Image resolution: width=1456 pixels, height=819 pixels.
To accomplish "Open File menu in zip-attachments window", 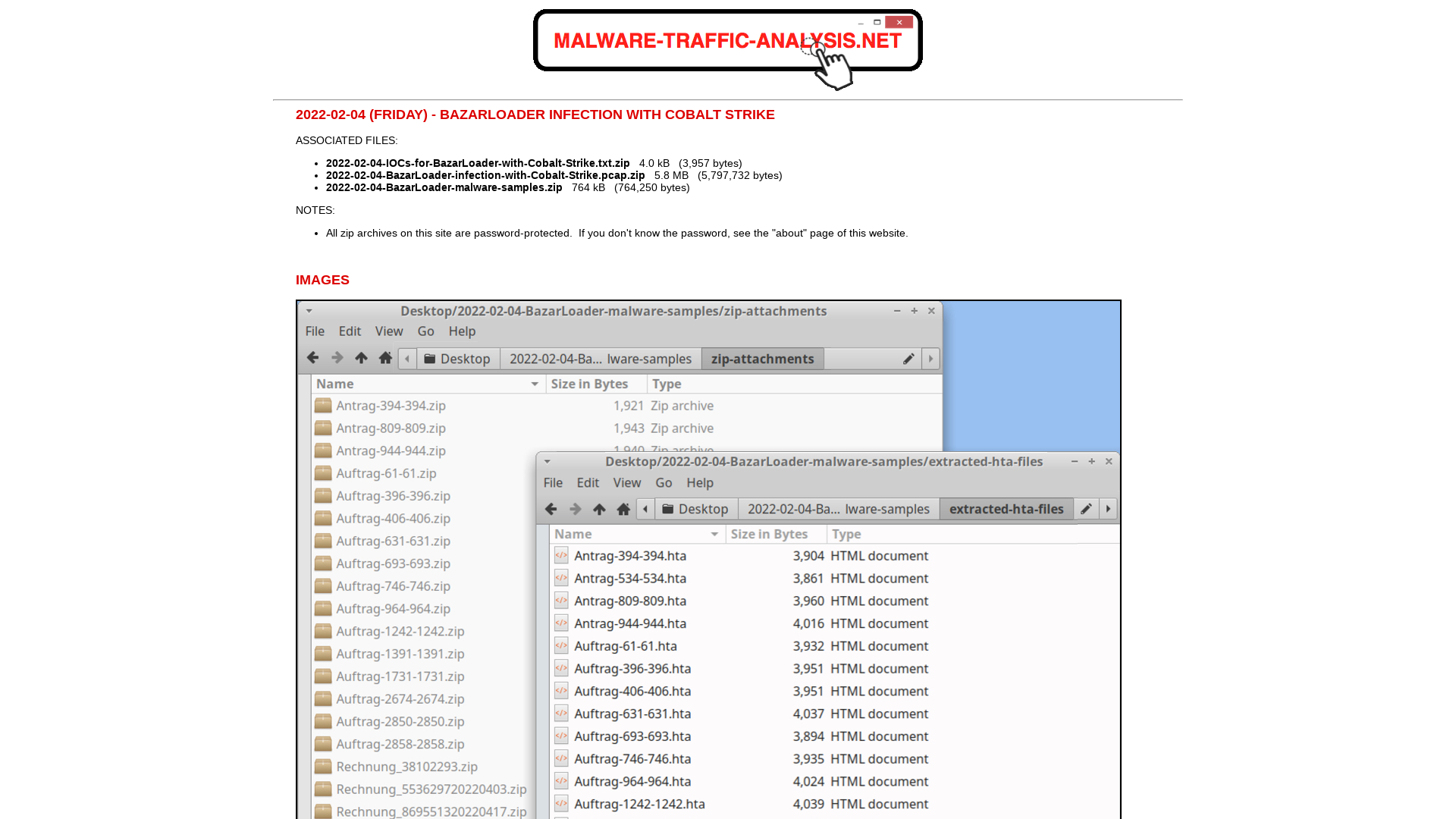I will (x=315, y=331).
